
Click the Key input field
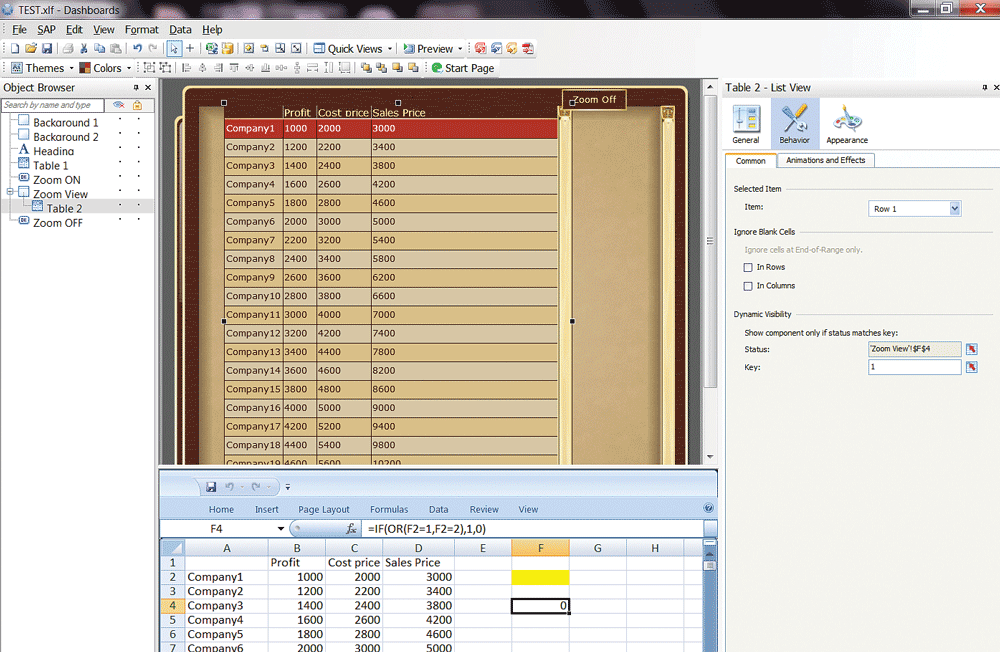(914, 368)
